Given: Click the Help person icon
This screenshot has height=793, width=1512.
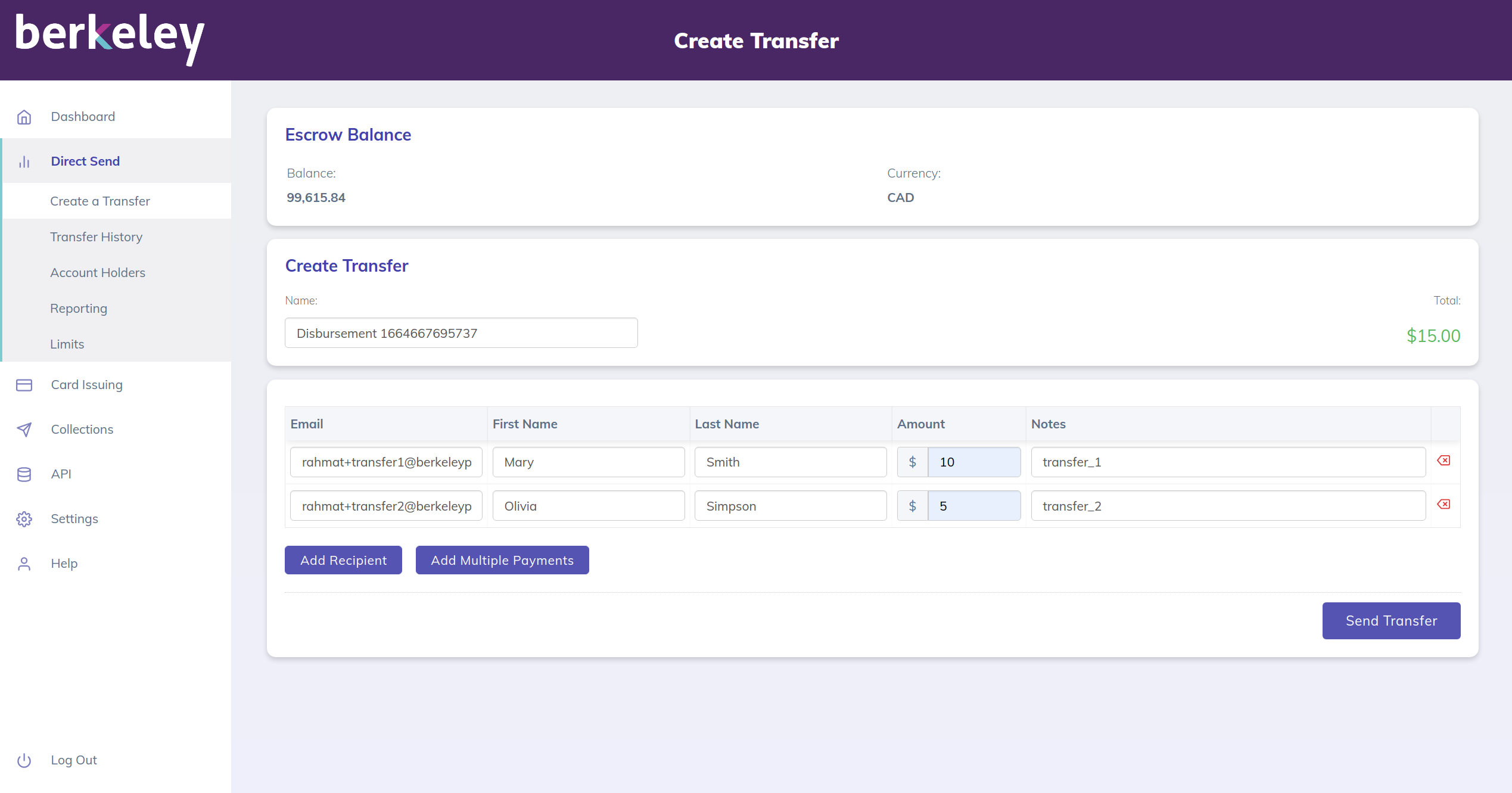Looking at the screenshot, I should click(24, 564).
